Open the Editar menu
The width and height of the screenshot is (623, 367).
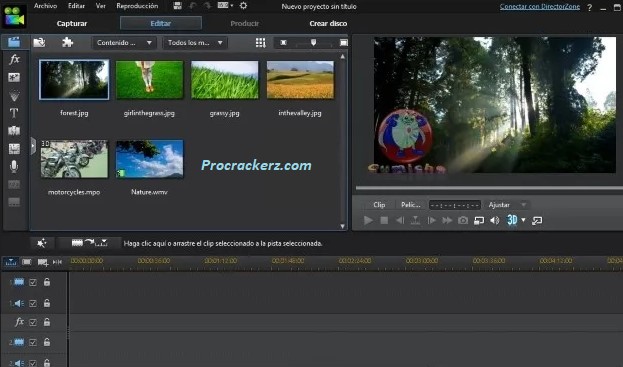coord(76,6)
